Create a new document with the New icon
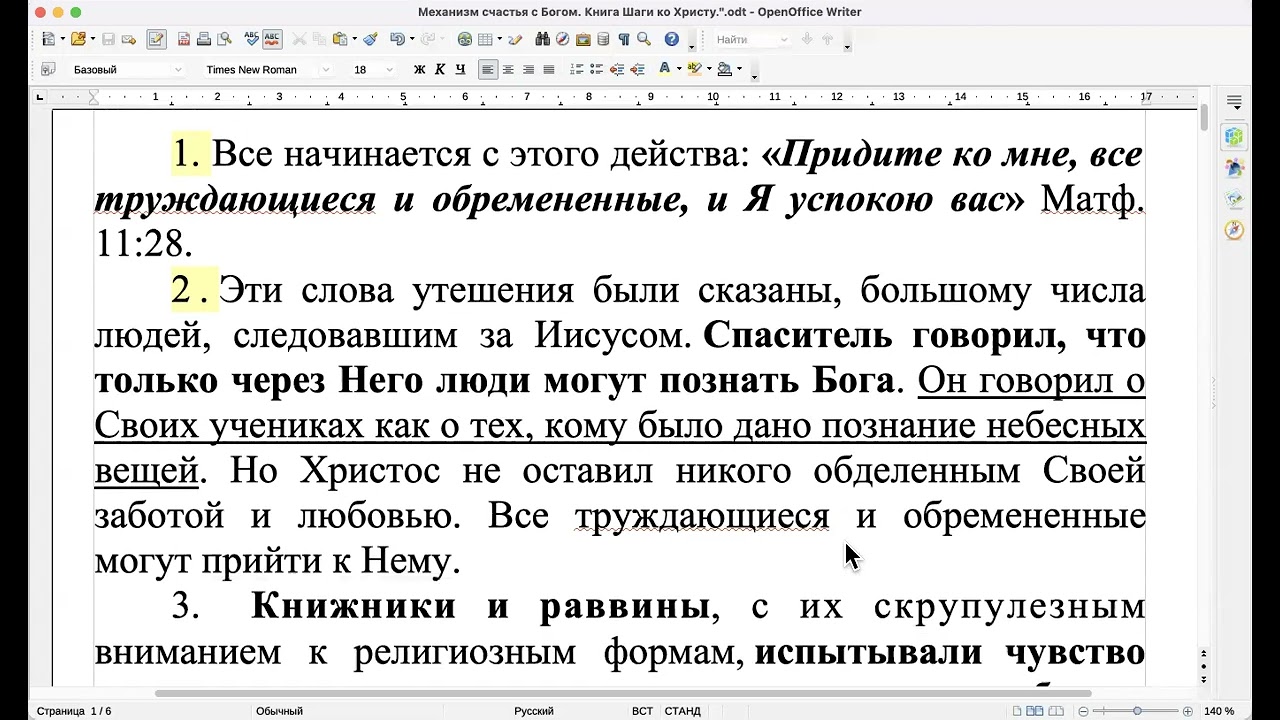 point(49,40)
